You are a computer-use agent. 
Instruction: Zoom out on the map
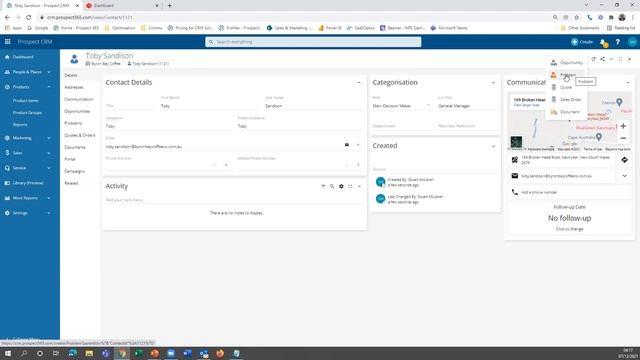click(623, 138)
